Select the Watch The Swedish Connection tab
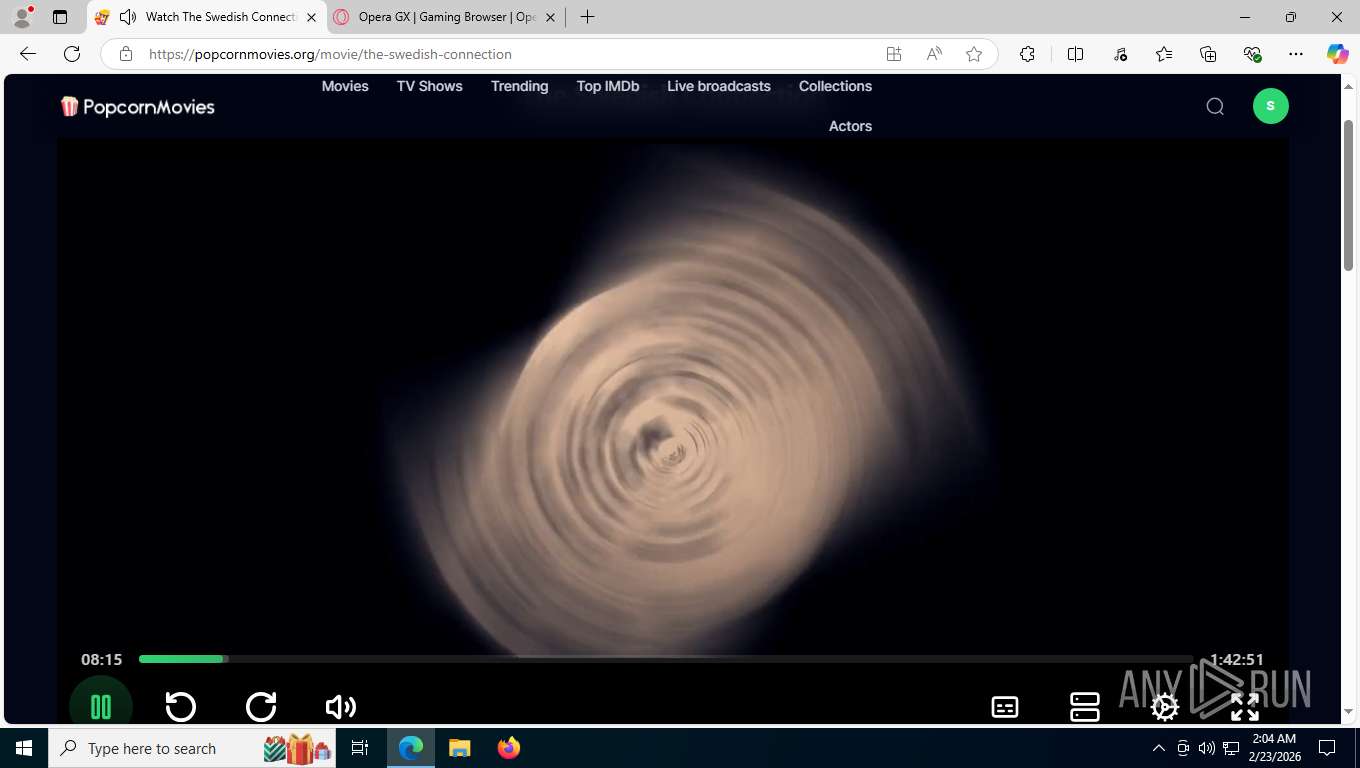The height and width of the screenshot is (768, 1360). pyautogui.click(x=207, y=17)
